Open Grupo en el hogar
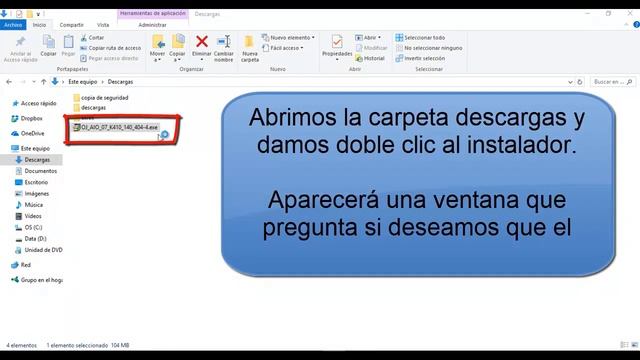 click(x=37, y=280)
